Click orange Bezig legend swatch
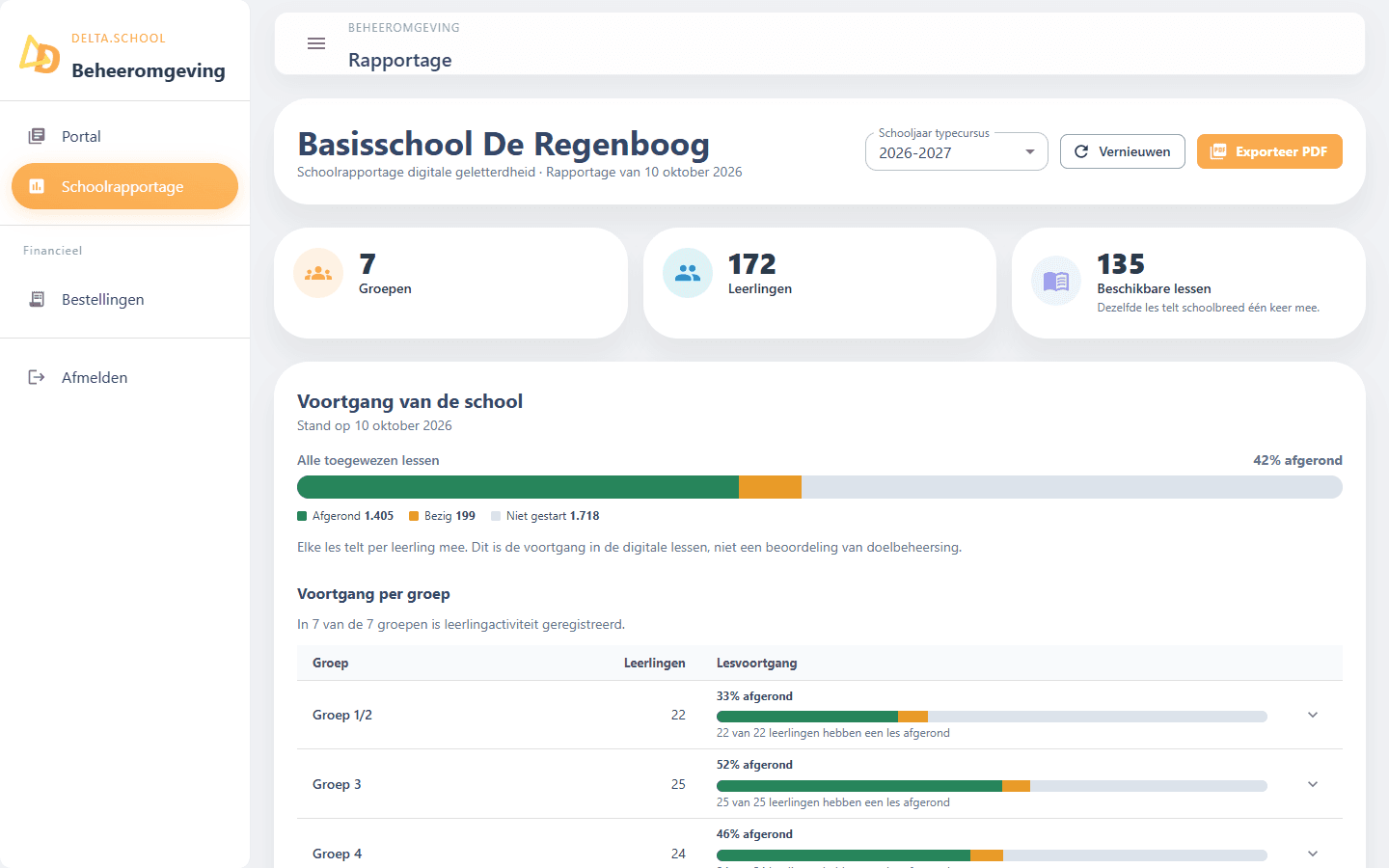The width and height of the screenshot is (1389, 868). tap(414, 516)
